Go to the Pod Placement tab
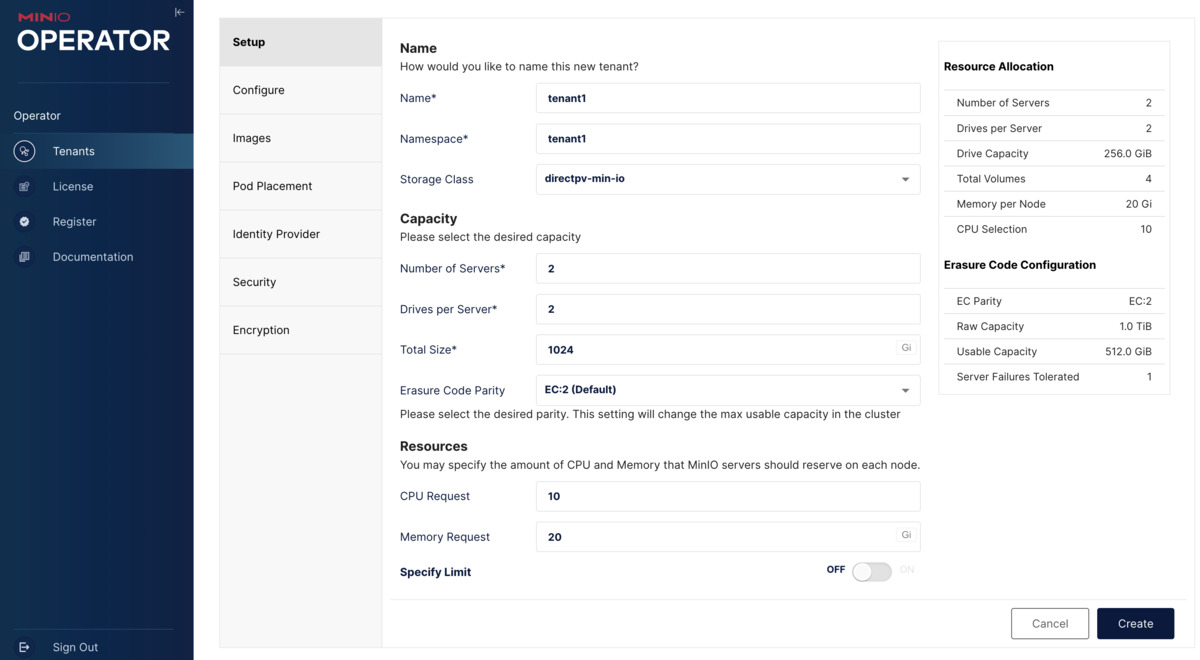Viewport: 1200px width, 660px height. point(301,186)
